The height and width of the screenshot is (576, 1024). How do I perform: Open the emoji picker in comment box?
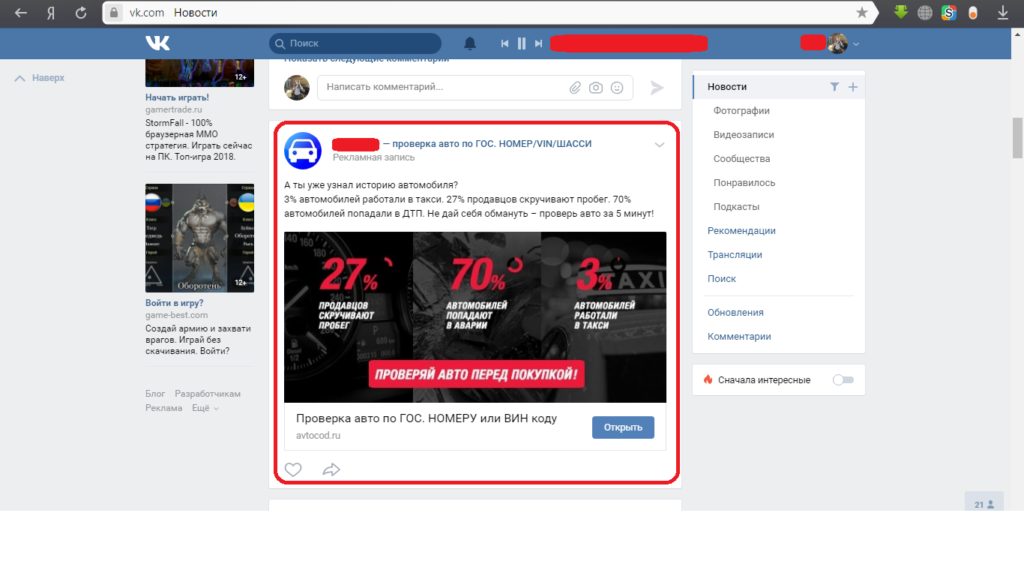(617, 88)
